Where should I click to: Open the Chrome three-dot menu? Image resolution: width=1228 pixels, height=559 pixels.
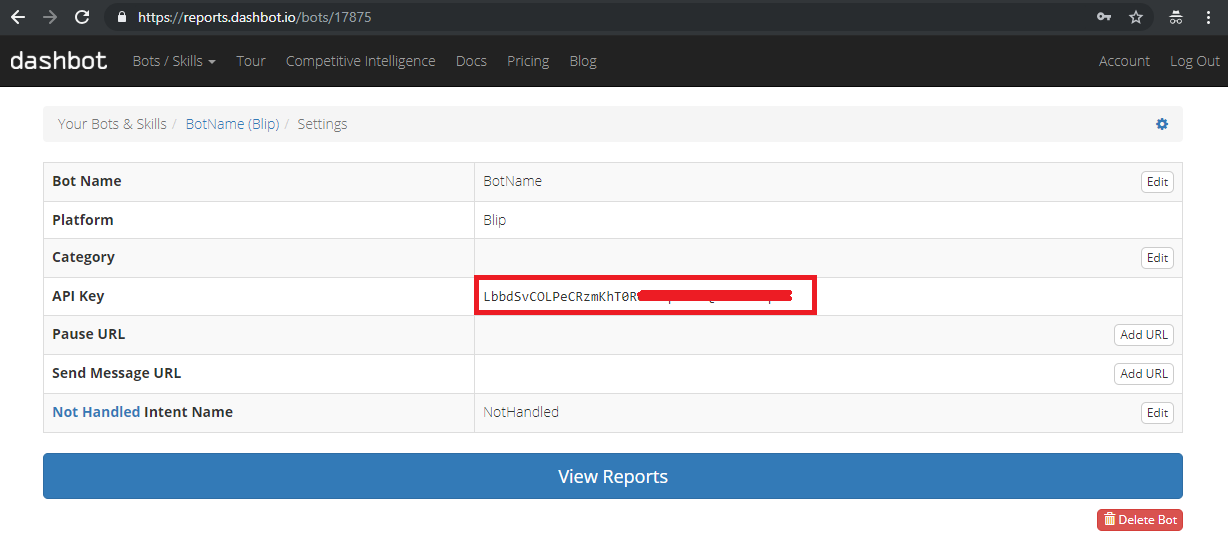point(1207,17)
